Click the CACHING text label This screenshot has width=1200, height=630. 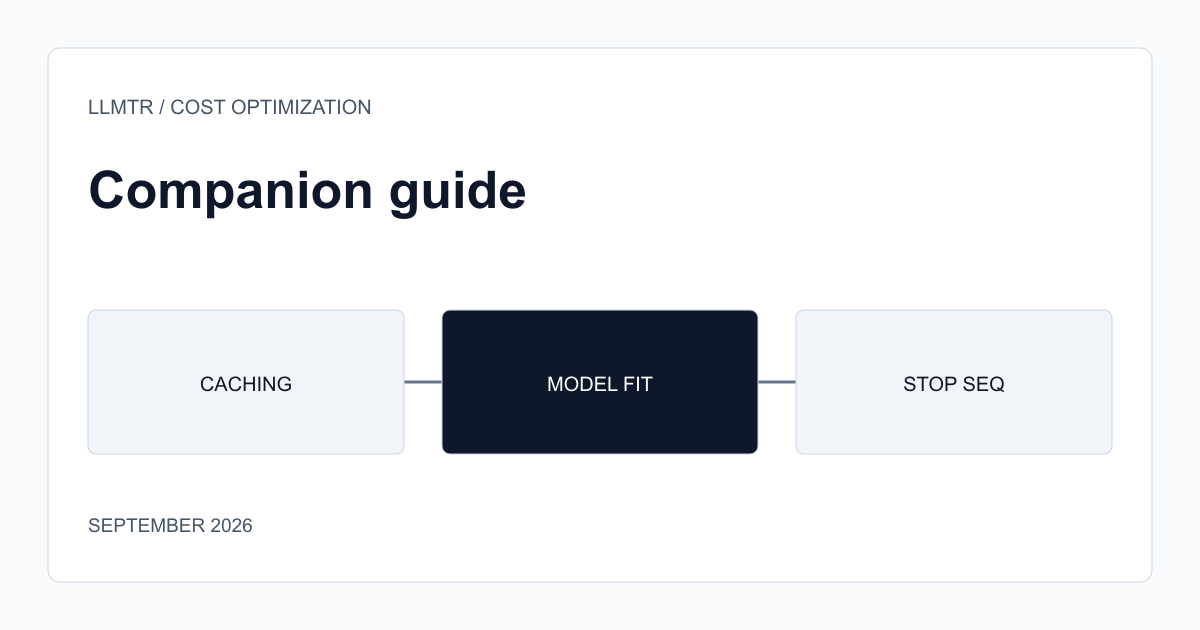246,384
